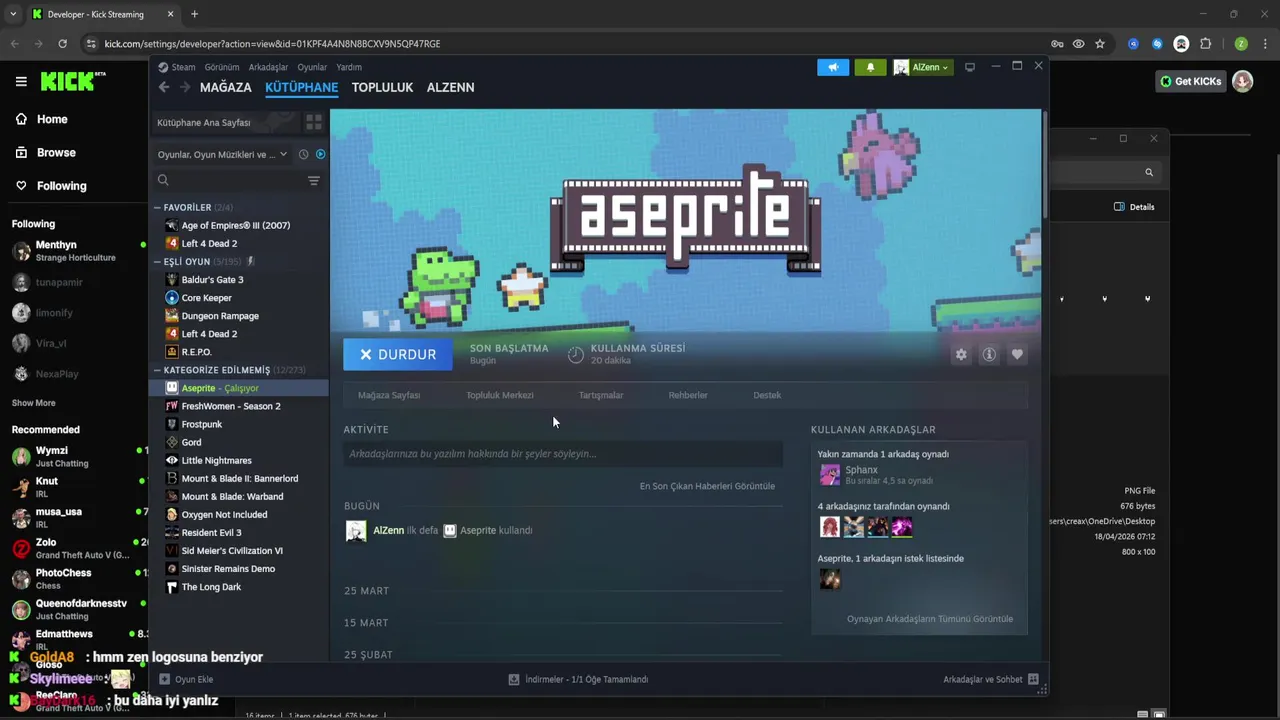
Task: Click En Son Çıkan Haberleri Görüntüle
Action: click(x=707, y=486)
